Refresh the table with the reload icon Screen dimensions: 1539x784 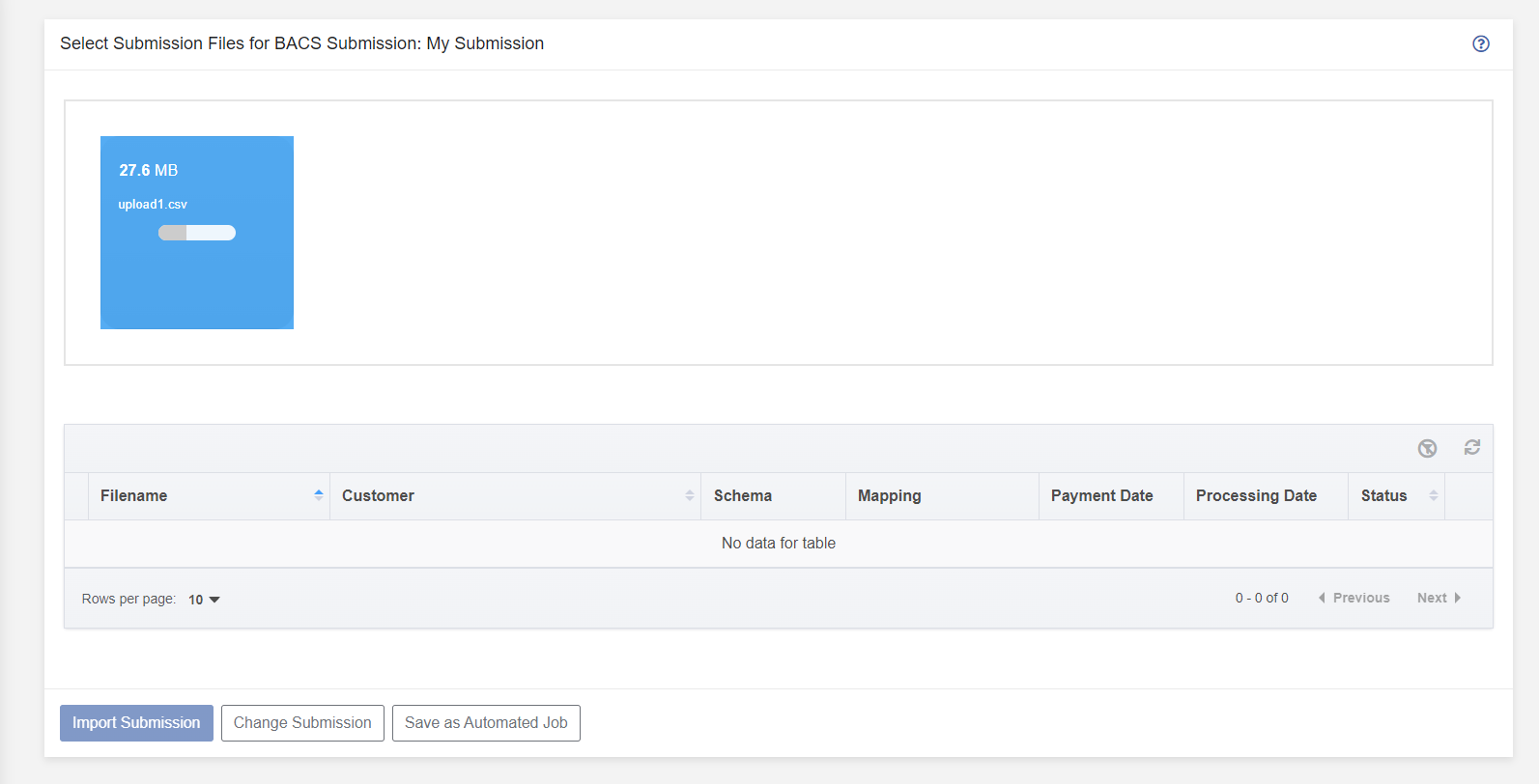pos(1471,447)
